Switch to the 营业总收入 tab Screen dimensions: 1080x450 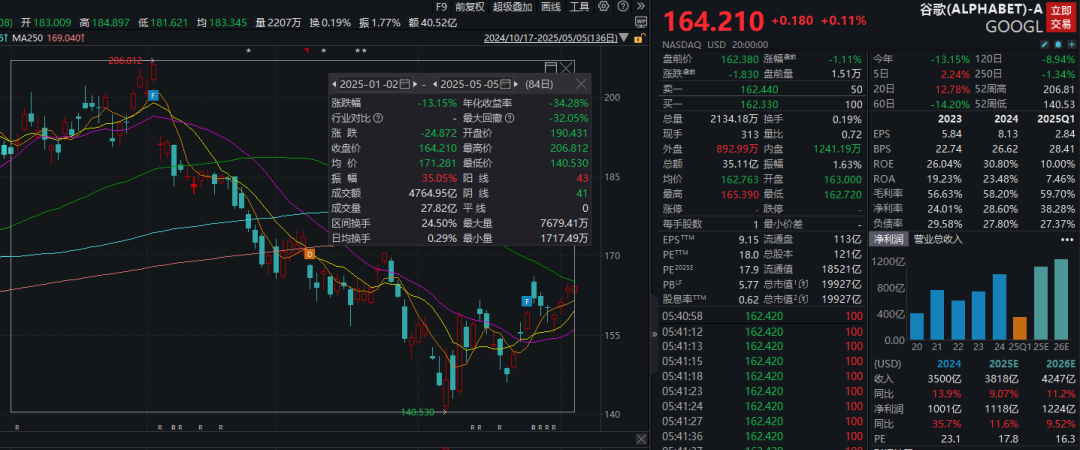point(938,239)
